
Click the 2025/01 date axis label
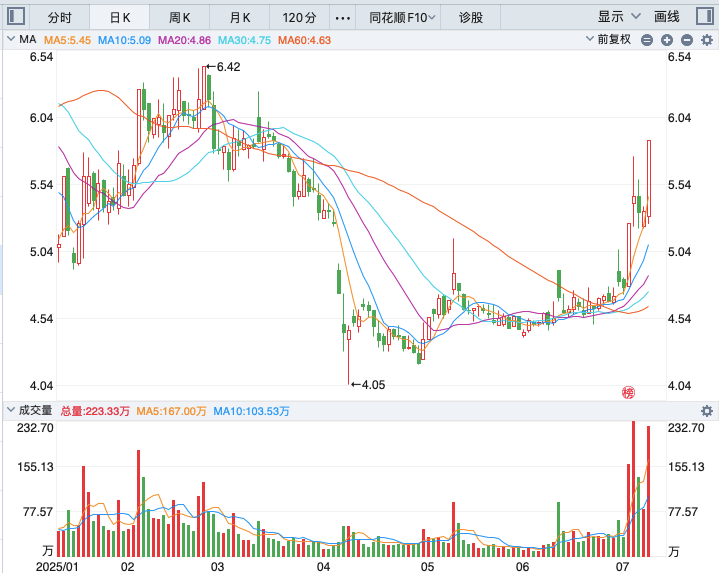57,567
